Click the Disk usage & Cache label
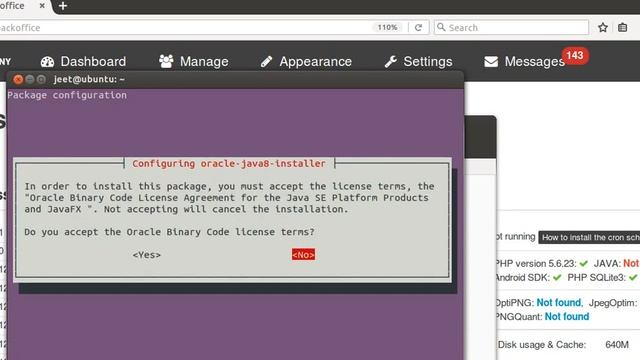Viewport: 640px width, 360px height. coord(542,344)
